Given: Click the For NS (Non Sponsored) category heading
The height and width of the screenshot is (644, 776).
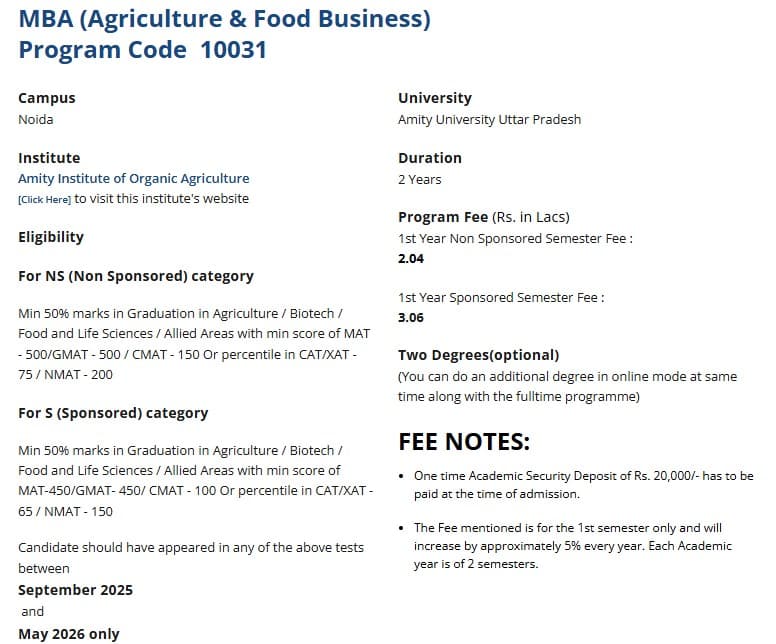Looking at the screenshot, I should pyautogui.click(x=136, y=276).
